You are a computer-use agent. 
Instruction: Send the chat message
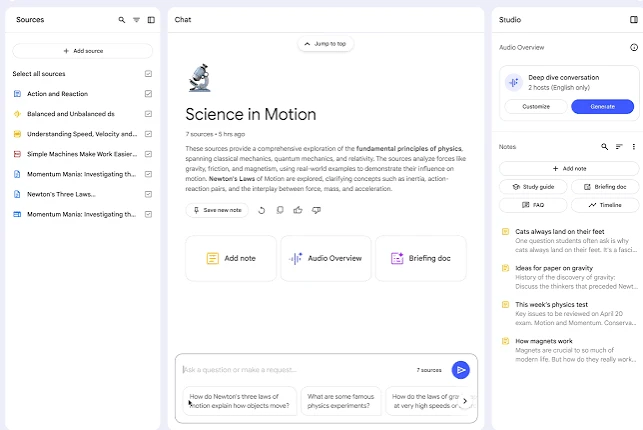pos(461,370)
